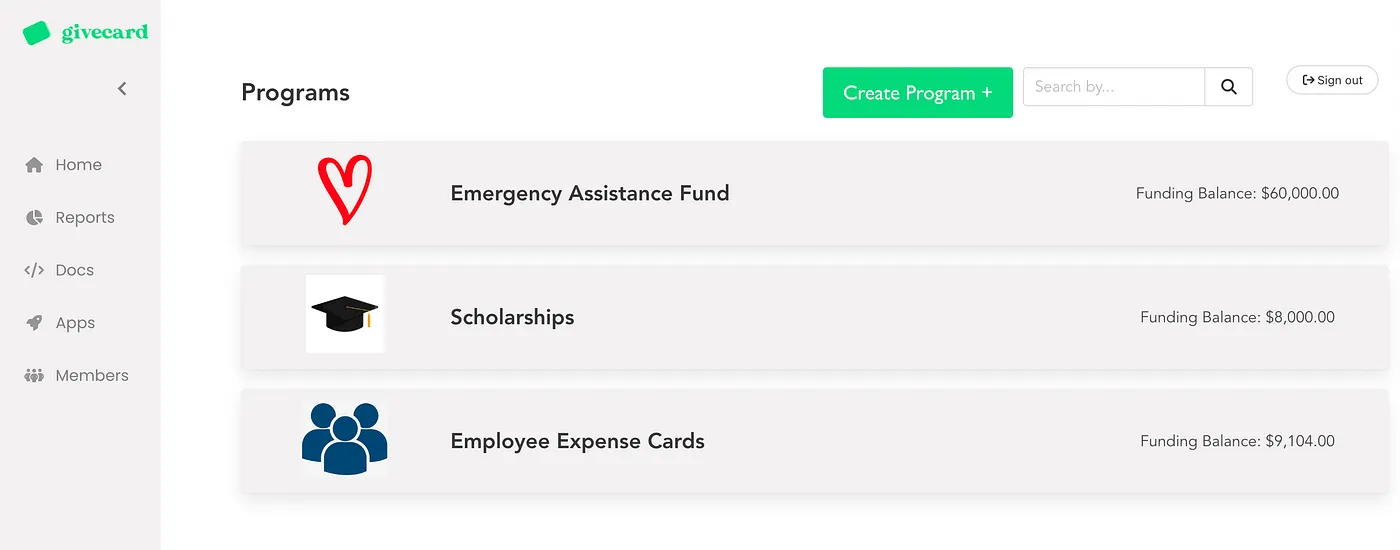The width and height of the screenshot is (1400, 550).
Task: Click the Members people icon
Action: click(34, 376)
